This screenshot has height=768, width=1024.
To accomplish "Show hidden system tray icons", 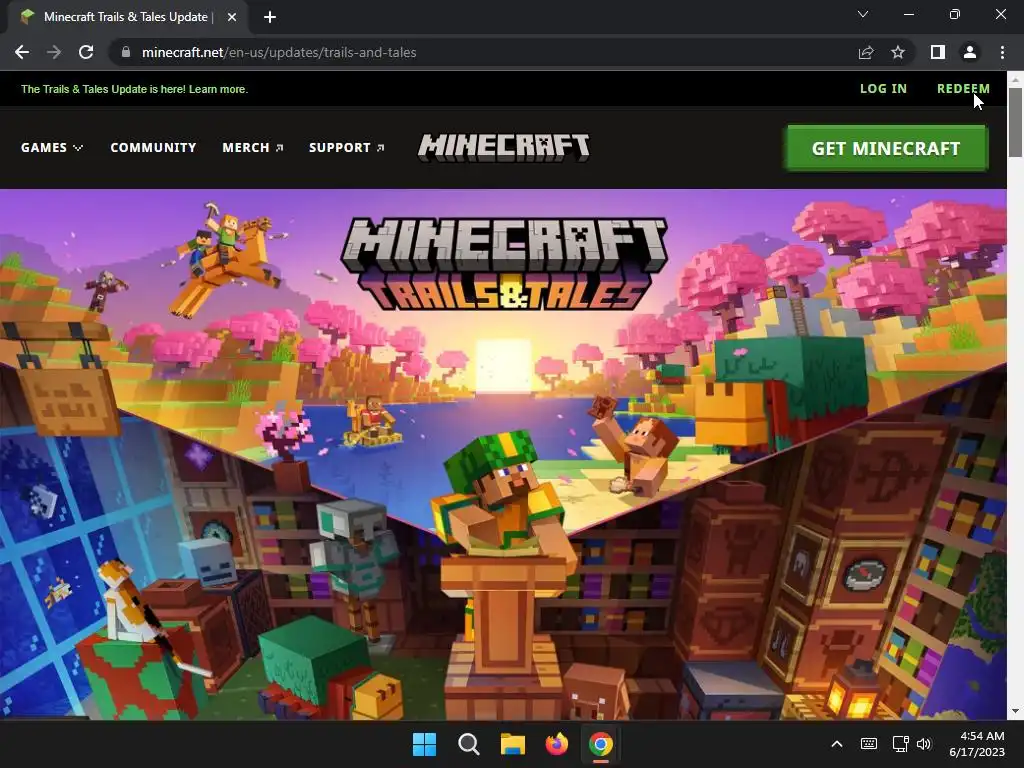I will (x=837, y=744).
